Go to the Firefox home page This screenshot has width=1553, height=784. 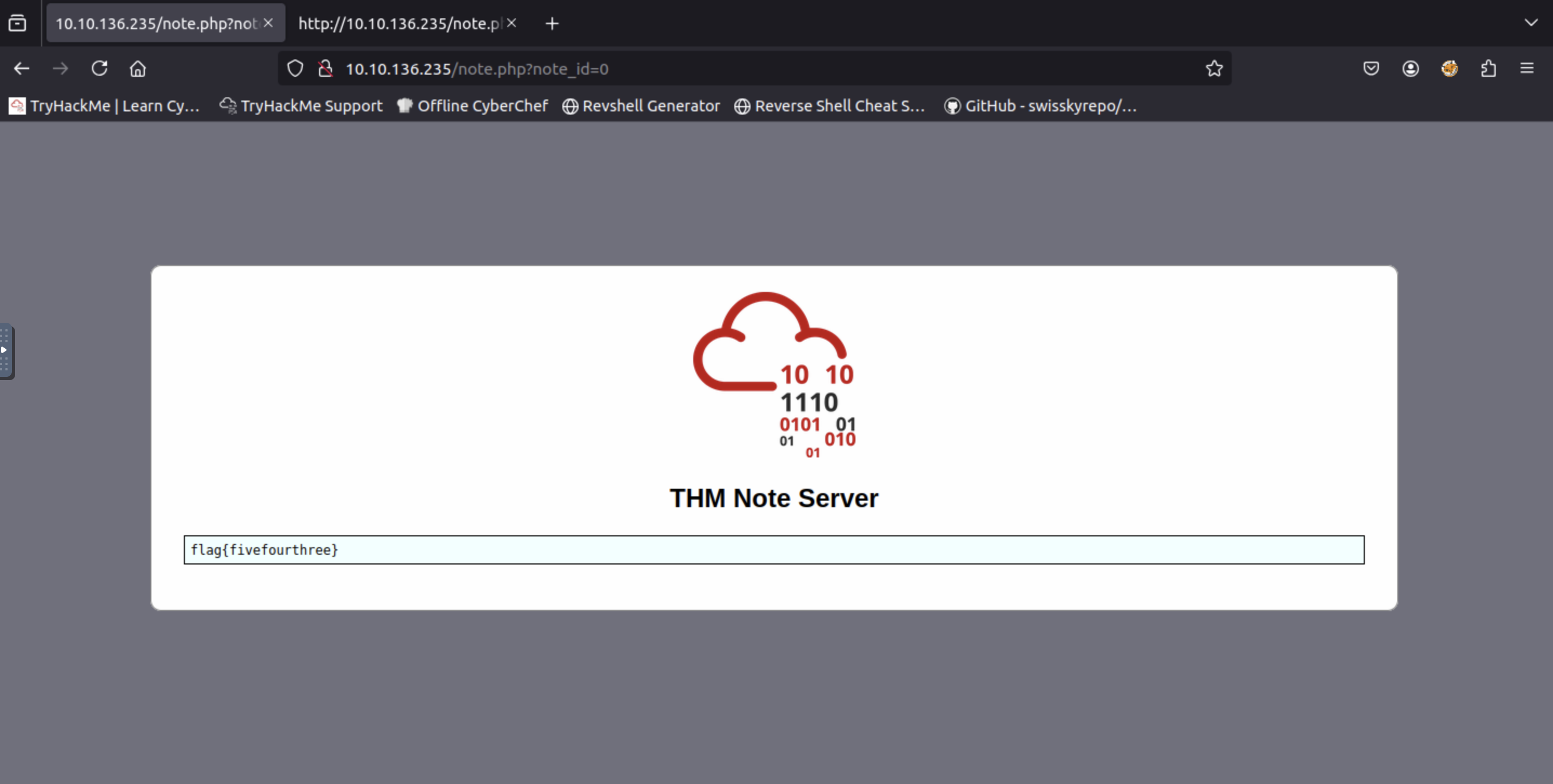tap(138, 69)
